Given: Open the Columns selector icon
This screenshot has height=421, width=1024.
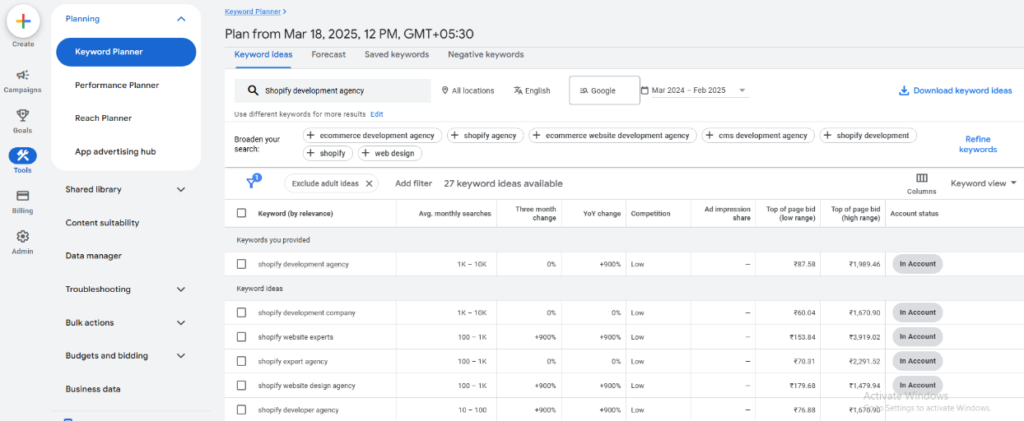Looking at the screenshot, I should click(x=921, y=179).
